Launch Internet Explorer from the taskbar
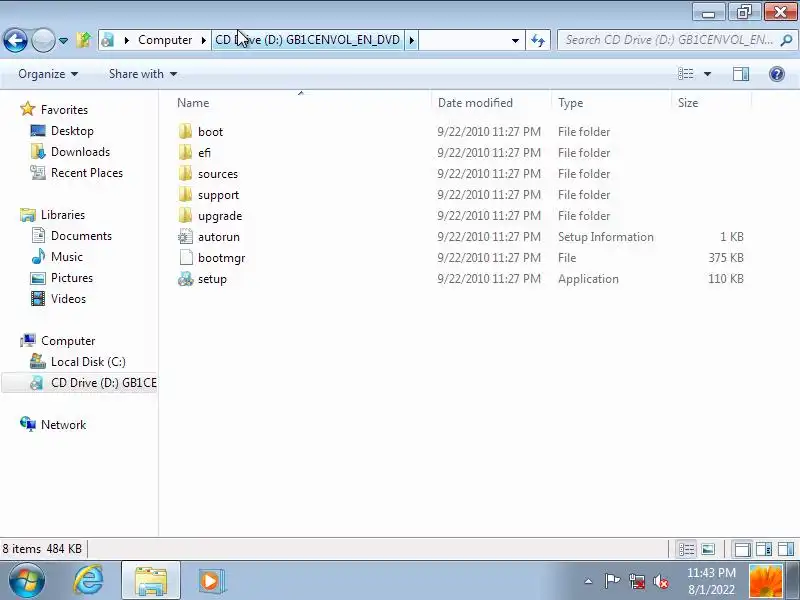 (88, 581)
